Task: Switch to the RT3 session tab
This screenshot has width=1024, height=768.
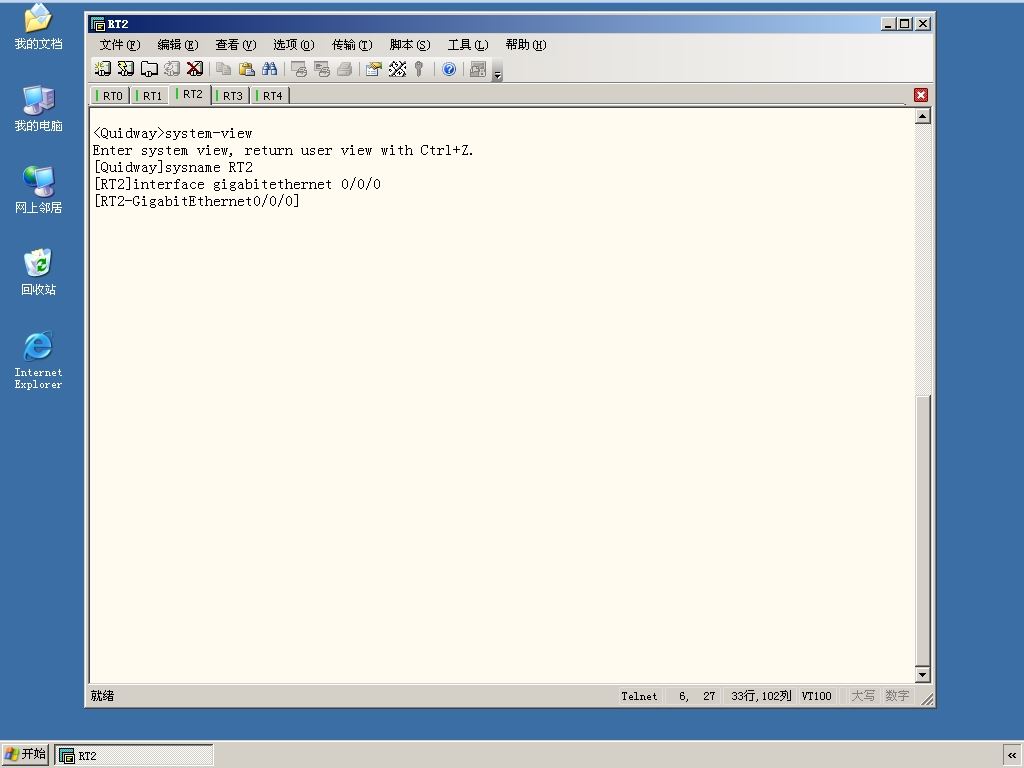Action: pos(230,95)
